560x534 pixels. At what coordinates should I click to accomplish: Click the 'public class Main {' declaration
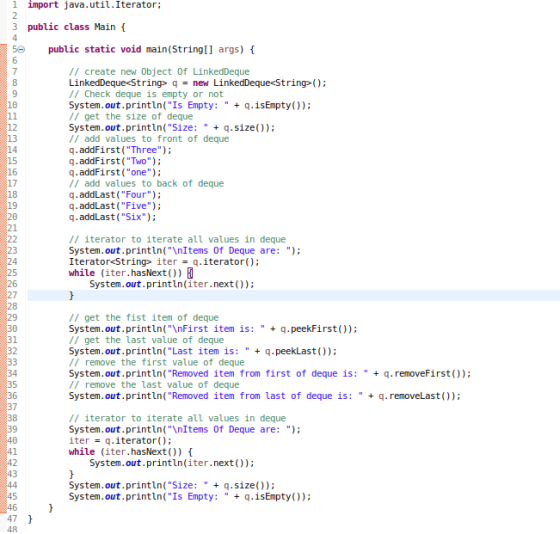(x=76, y=27)
